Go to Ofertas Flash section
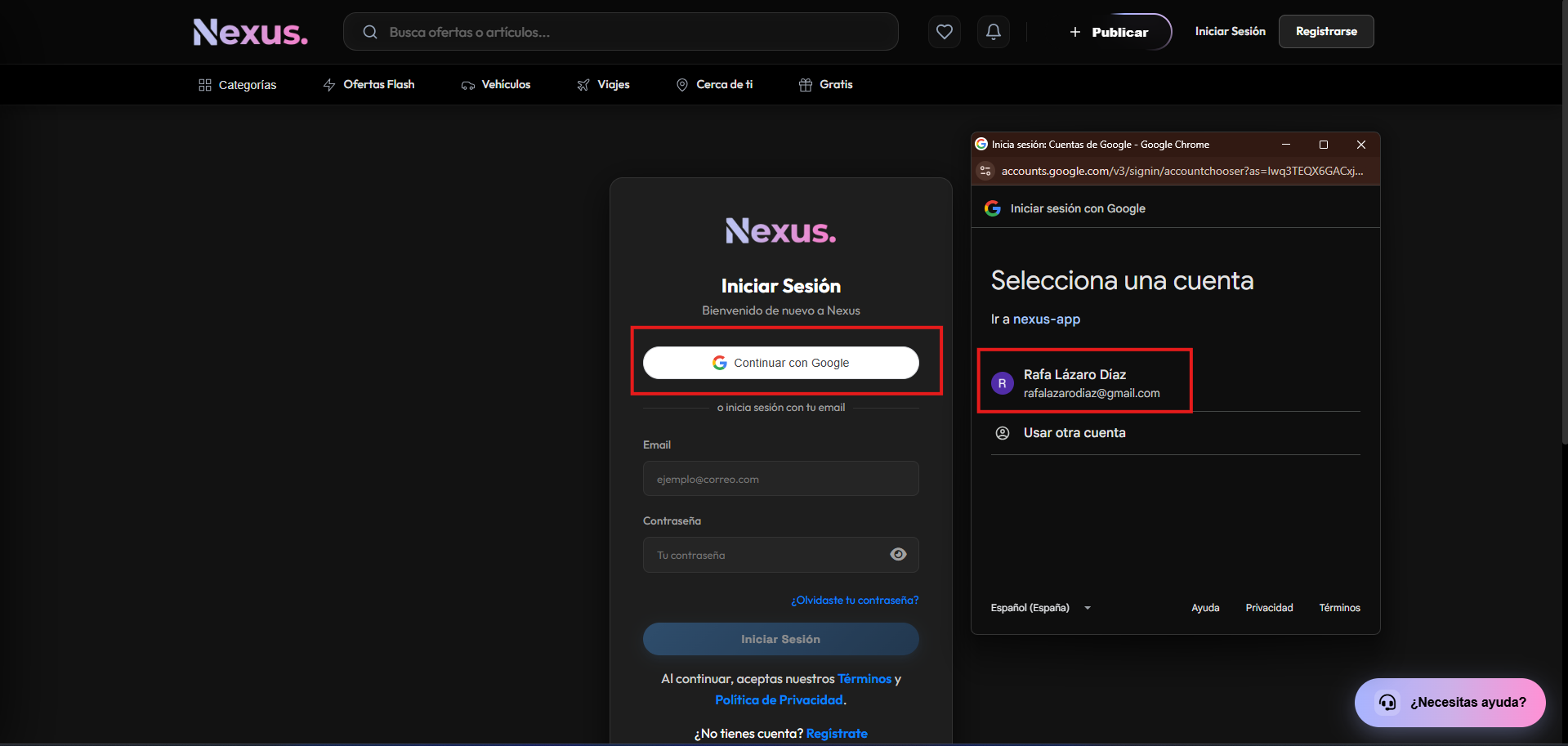 click(x=369, y=85)
